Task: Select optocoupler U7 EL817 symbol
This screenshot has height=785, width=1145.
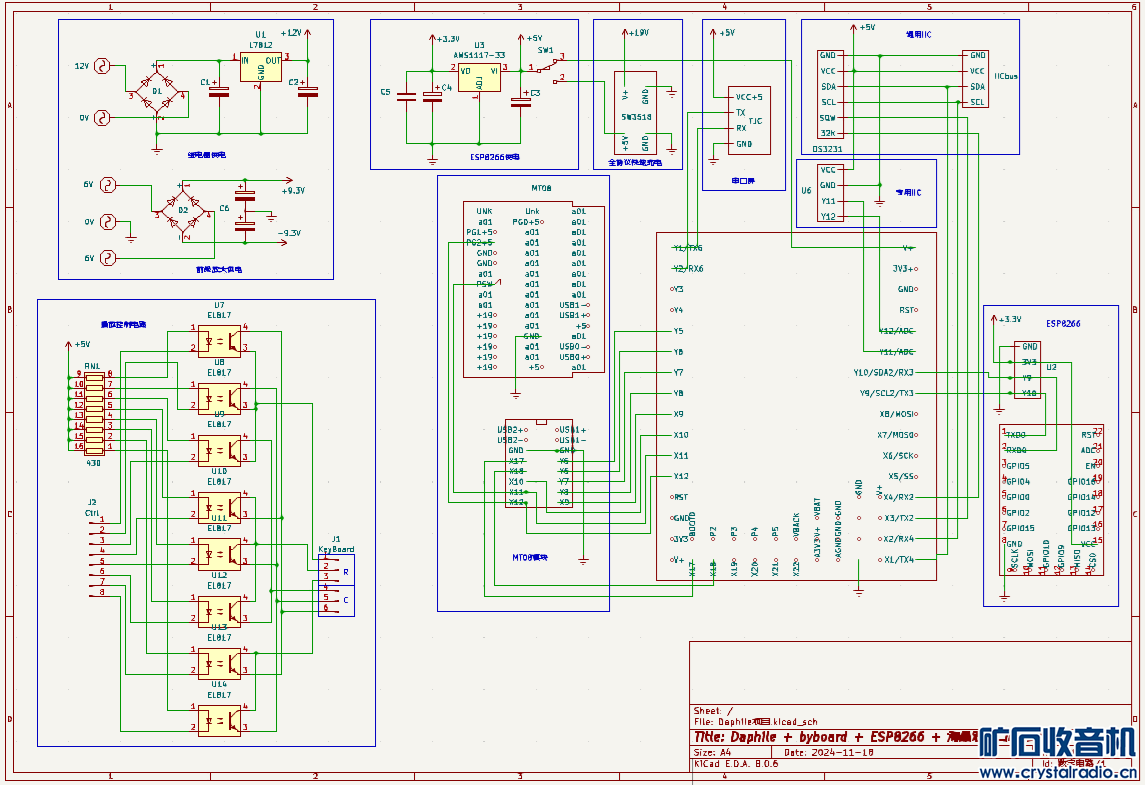Action: tap(219, 340)
